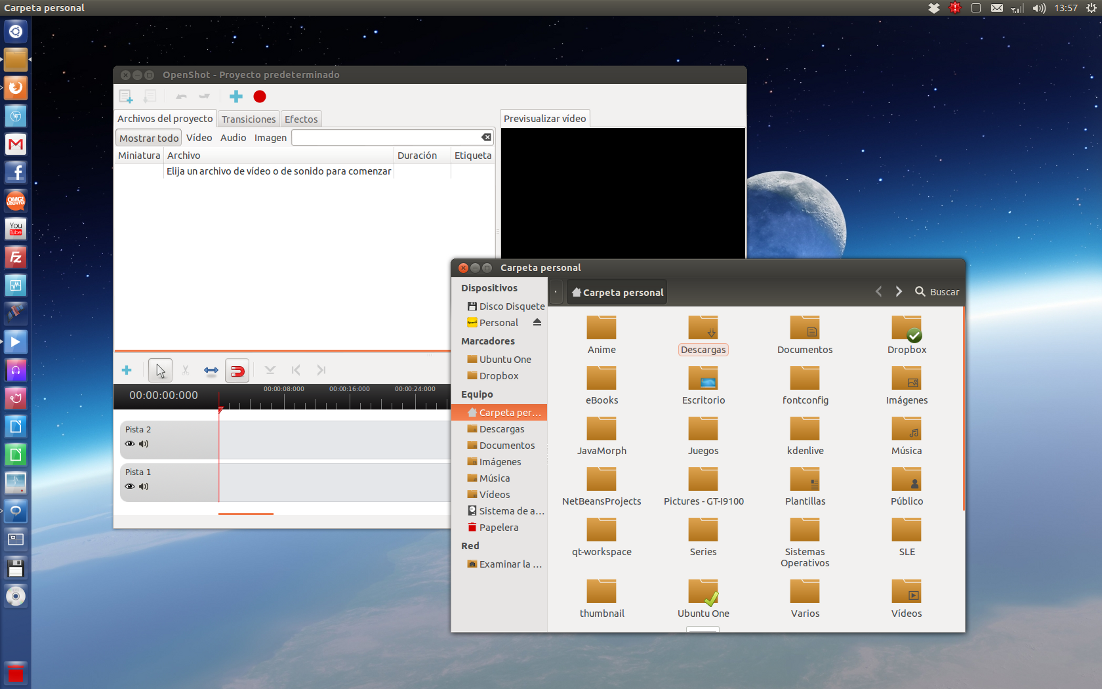The width and height of the screenshot is (1102, 689).
Task: Open Sistema de archivos in sidebar
Action: point(505,511)
